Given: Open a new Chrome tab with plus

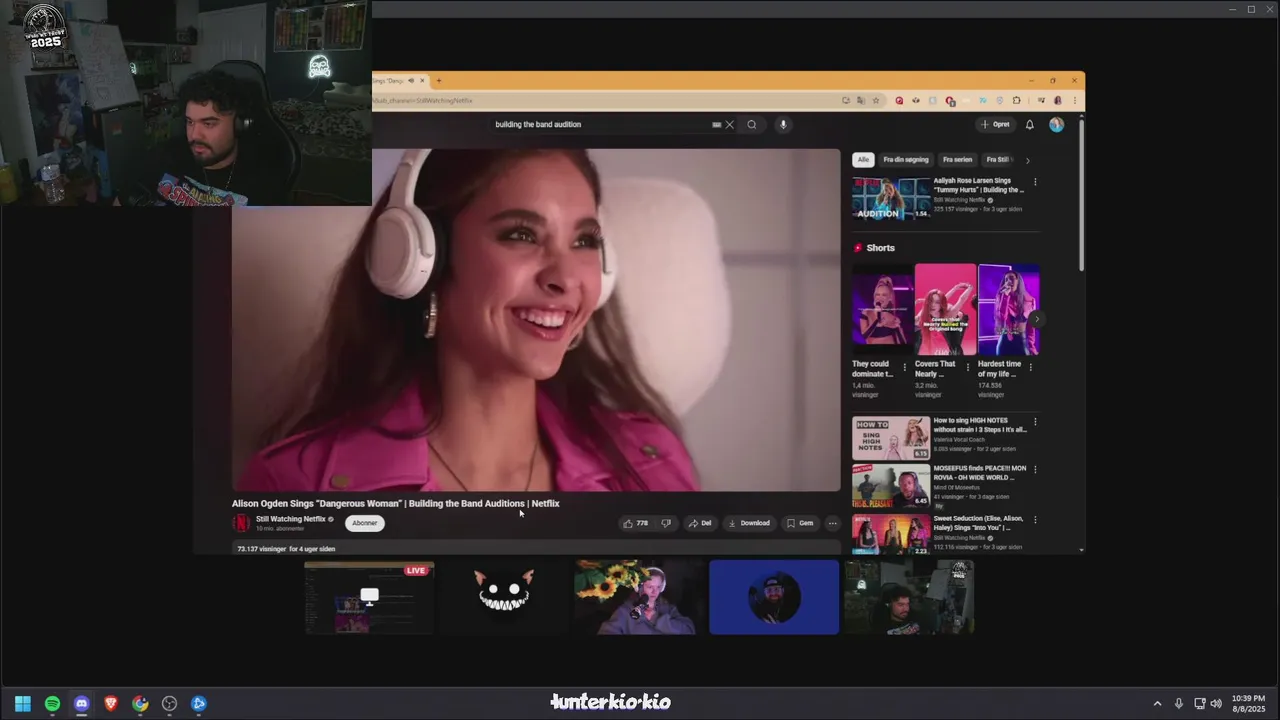Looking at the screenshot, I should pyautogui.click(x=438, y=81).
